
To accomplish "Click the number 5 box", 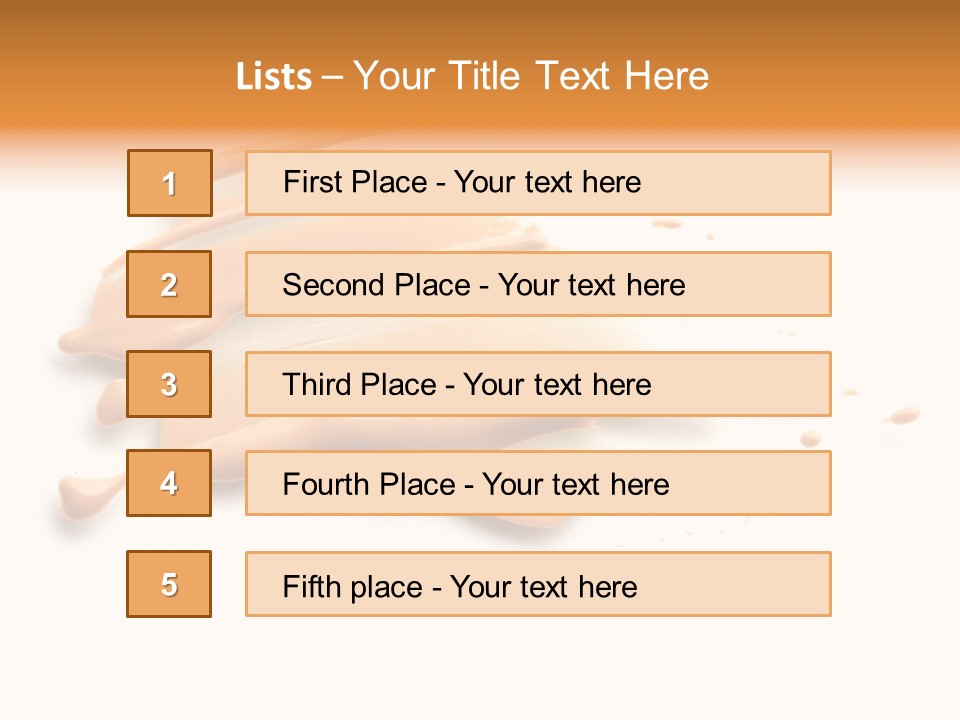I will click(169, 584).
